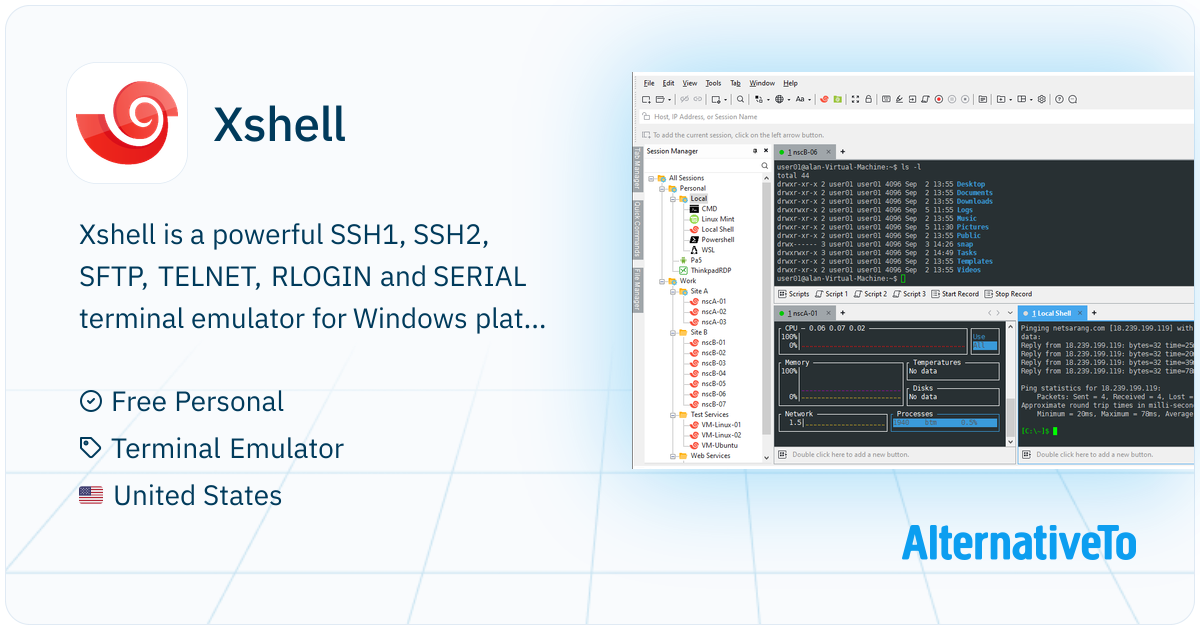The image size is (1200, 630).
Task: Select the ThinkpadRDP session
Action: pyautogui.click(x=704, y=271)
